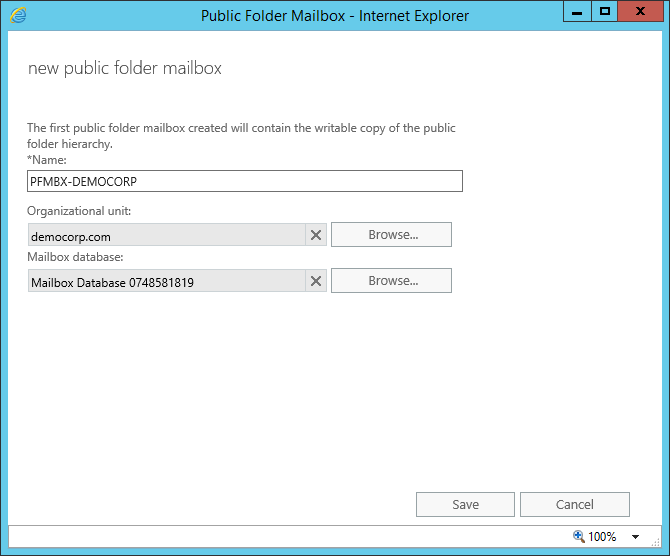Click into the Name field PFMBX-DEMOCORP

[245, 181]
